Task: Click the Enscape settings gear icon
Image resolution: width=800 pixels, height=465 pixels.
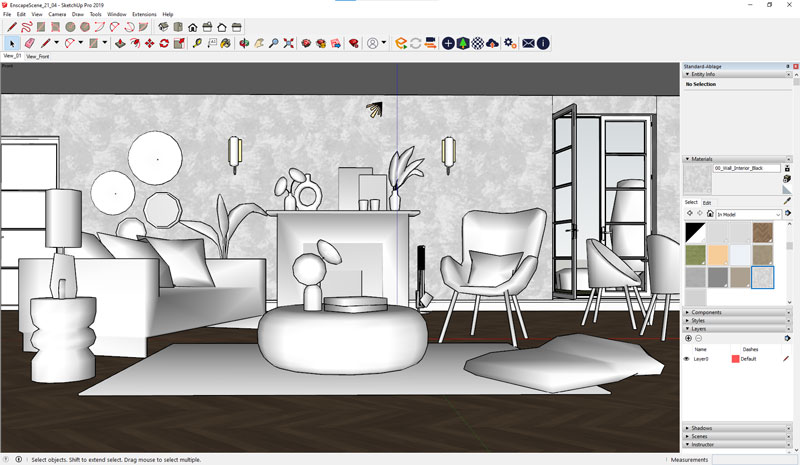Action: (510, 44)
